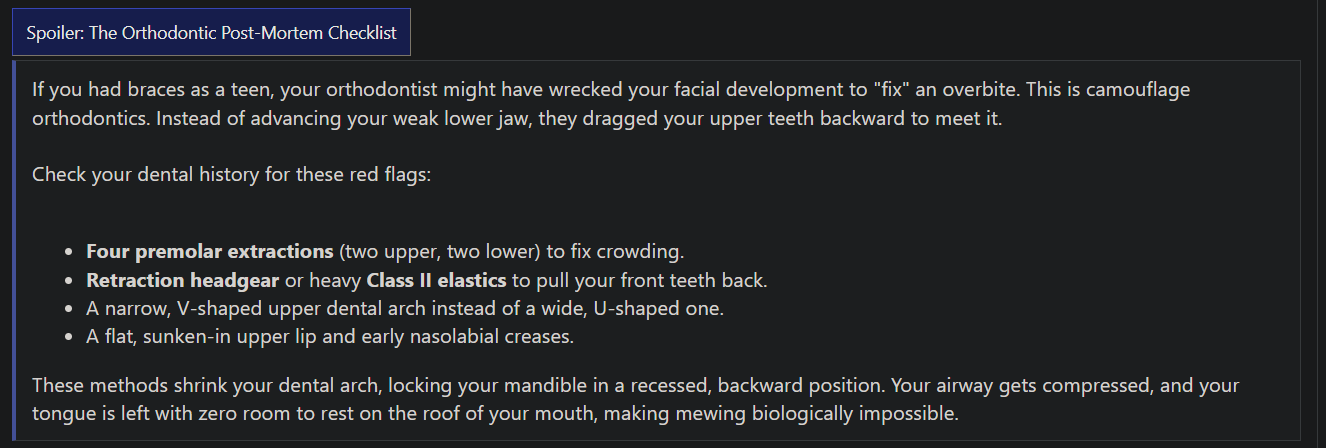Click the purple left border of spoiler content

pyautogui.click(x=15, y=250)
